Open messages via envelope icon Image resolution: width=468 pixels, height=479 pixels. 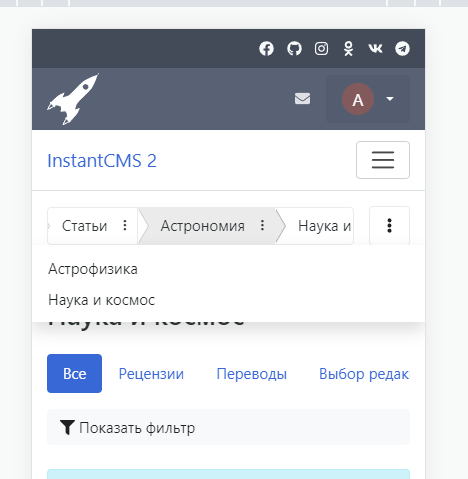(303, 99)
